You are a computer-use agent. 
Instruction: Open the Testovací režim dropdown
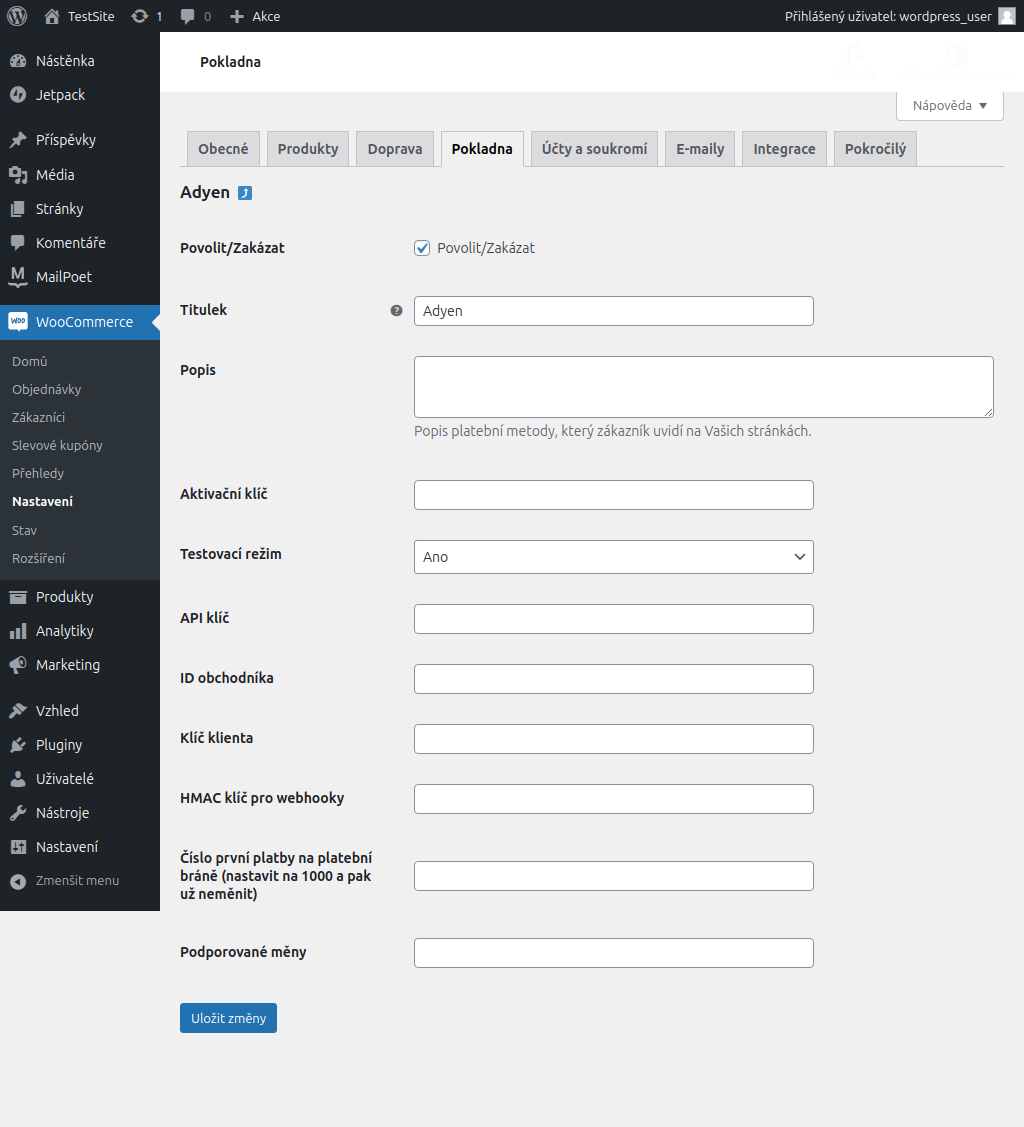coord(614,557)
